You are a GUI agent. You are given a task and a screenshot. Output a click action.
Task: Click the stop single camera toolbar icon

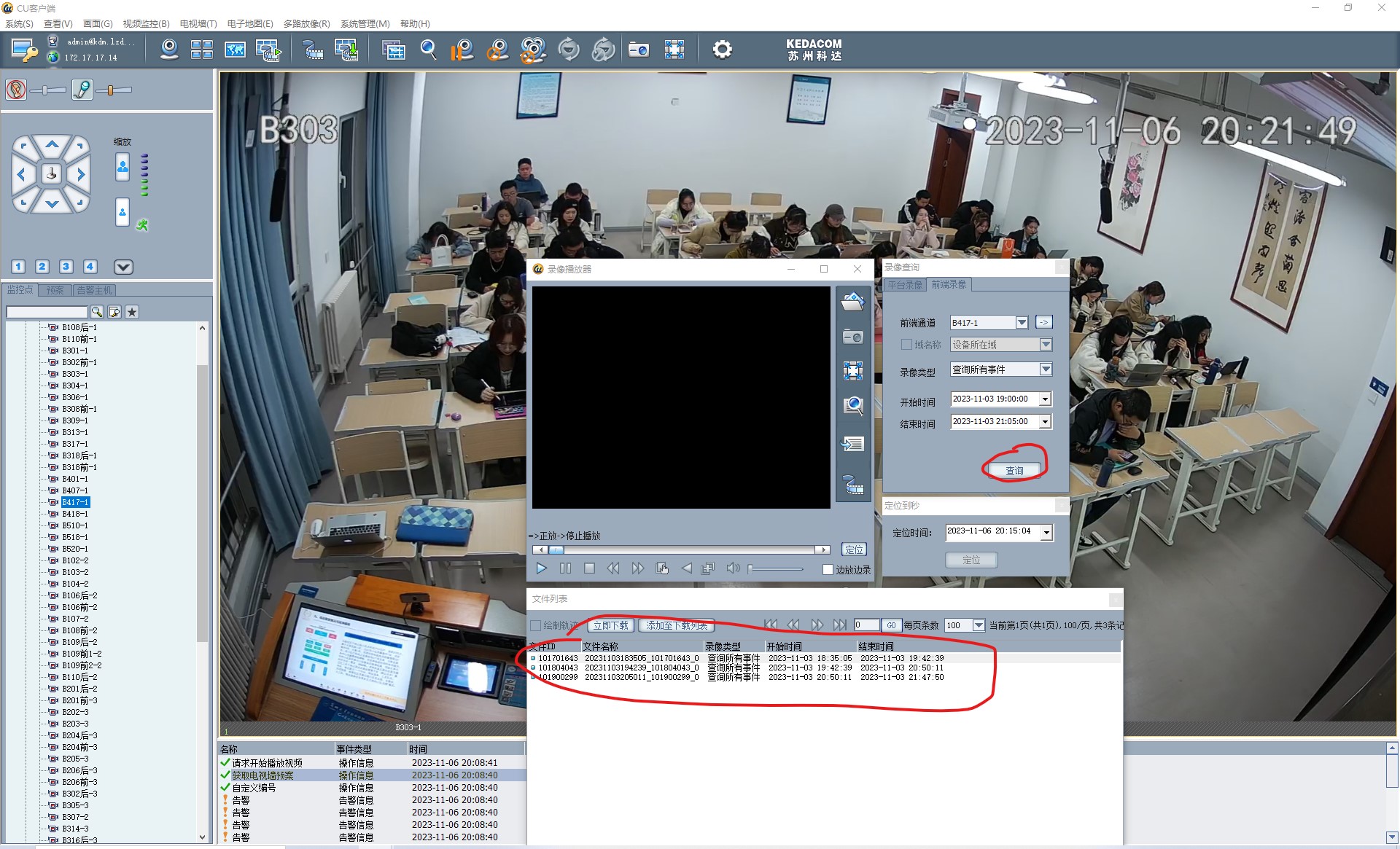tap(497, 50)
